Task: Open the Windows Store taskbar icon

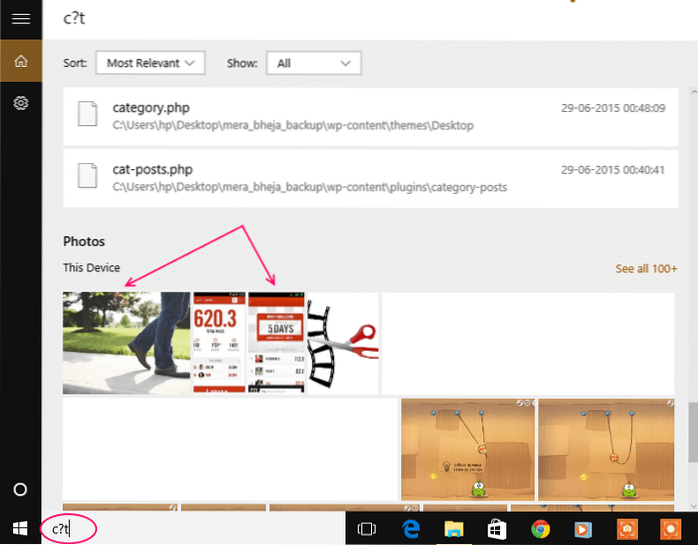Action: pyautogui.click(x=496, y=528)
